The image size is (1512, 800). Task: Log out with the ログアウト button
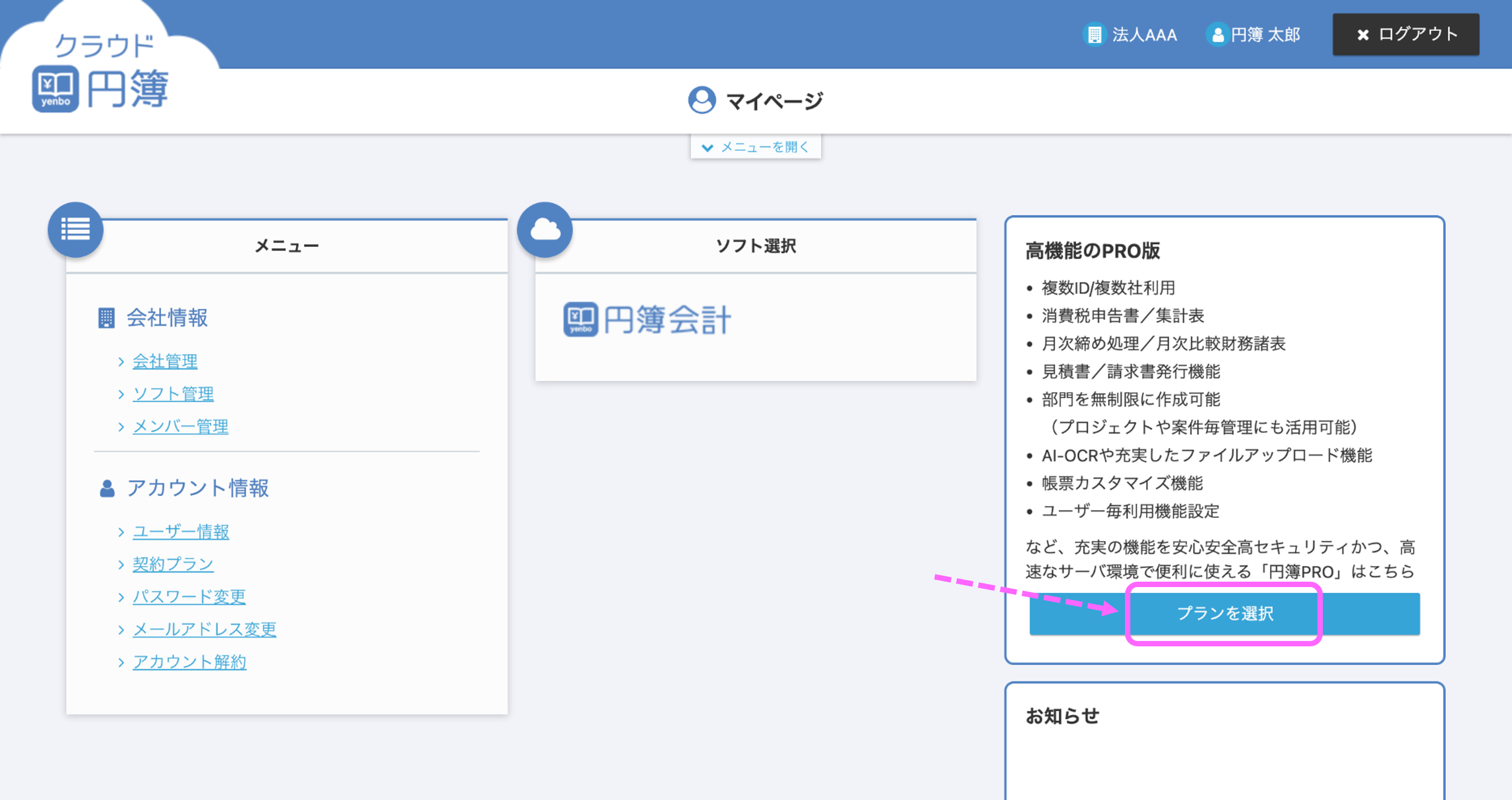point(1406,35)
